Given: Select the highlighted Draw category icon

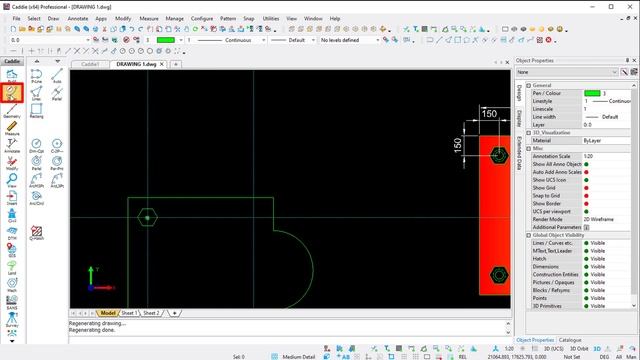Looking at the screenshot, I should click(12, 93).
